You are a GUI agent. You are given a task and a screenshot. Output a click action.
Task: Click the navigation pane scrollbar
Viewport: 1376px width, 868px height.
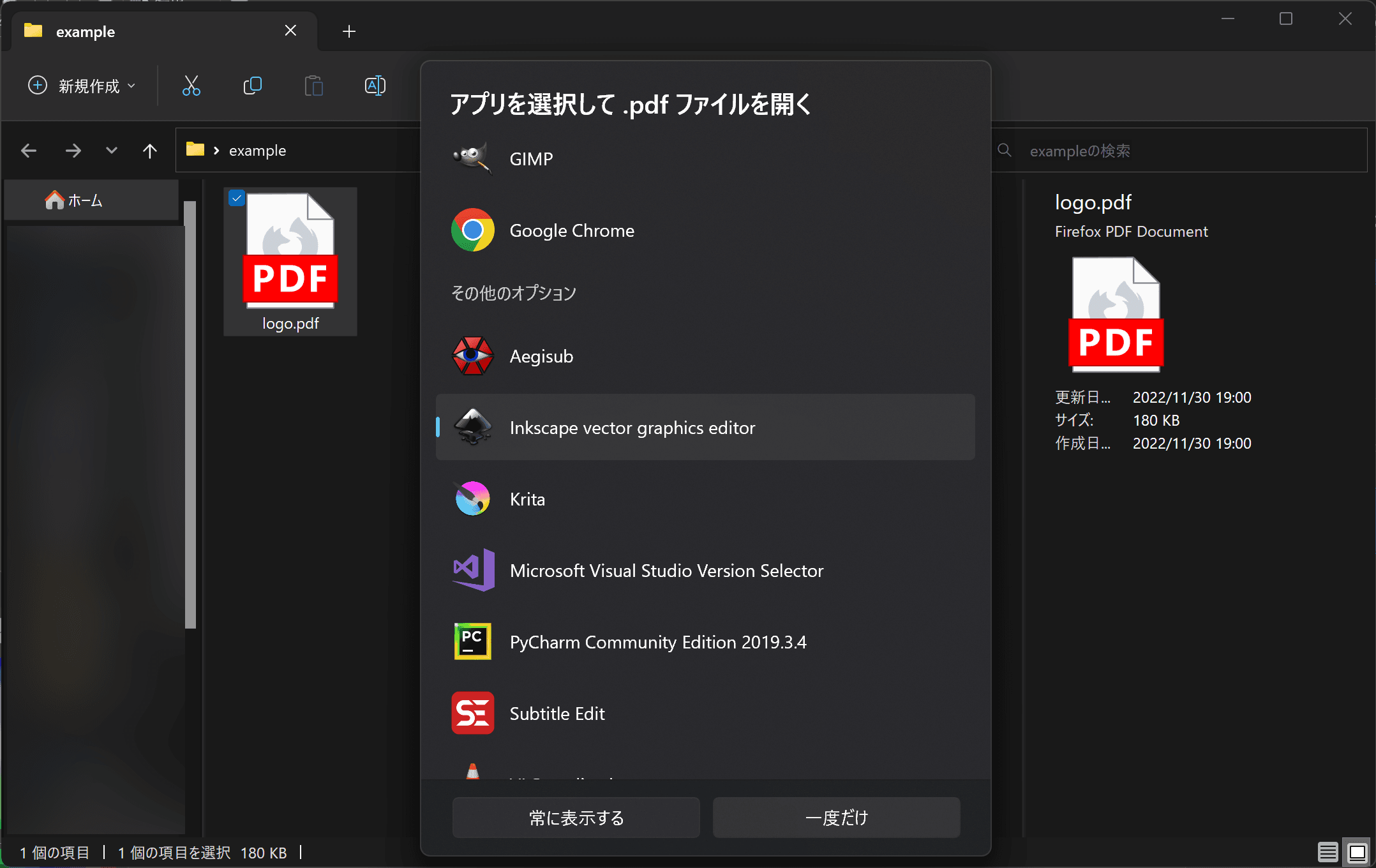tap(190, 415)
